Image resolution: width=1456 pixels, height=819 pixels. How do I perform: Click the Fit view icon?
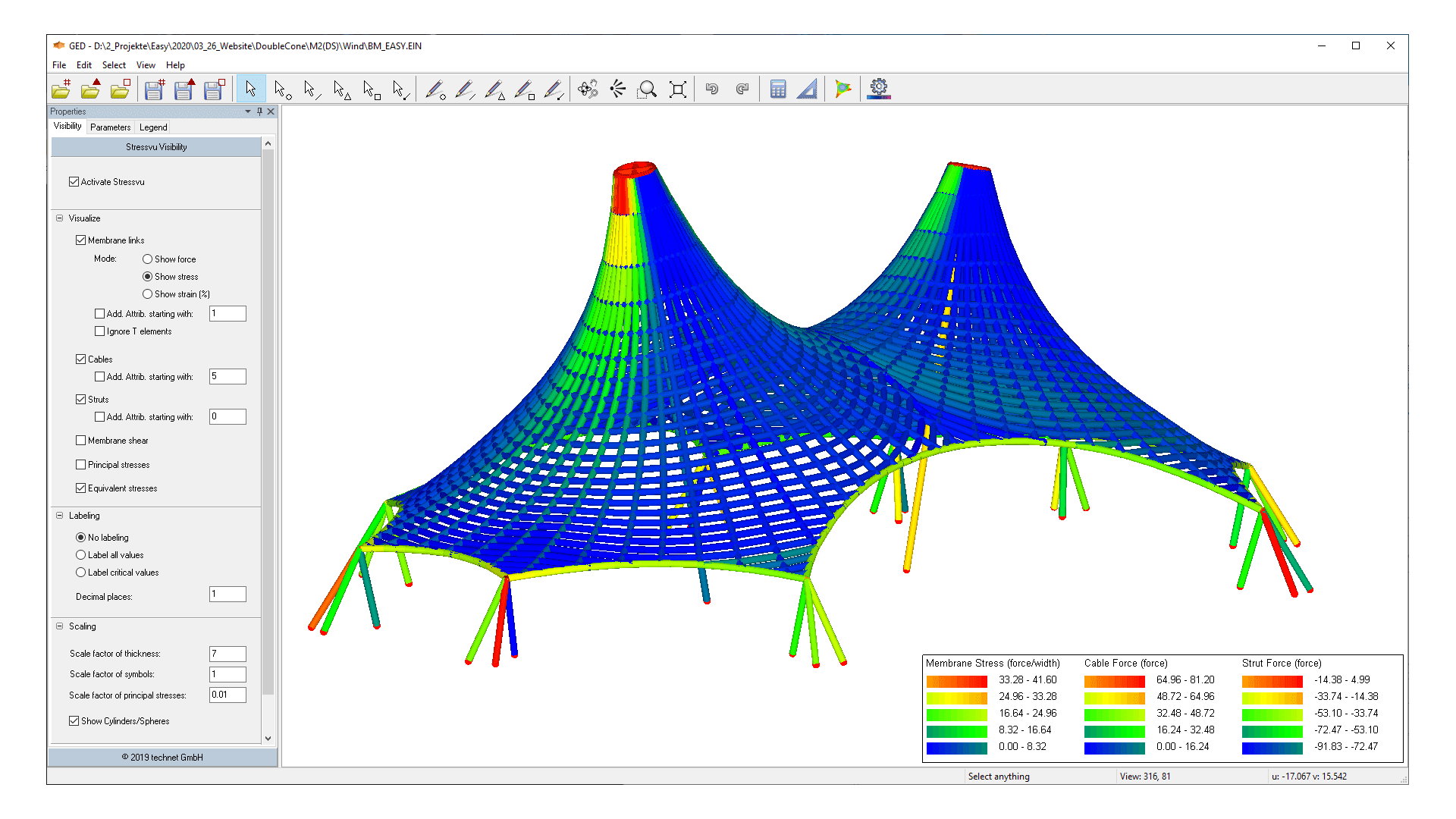(x=677, y=89)
